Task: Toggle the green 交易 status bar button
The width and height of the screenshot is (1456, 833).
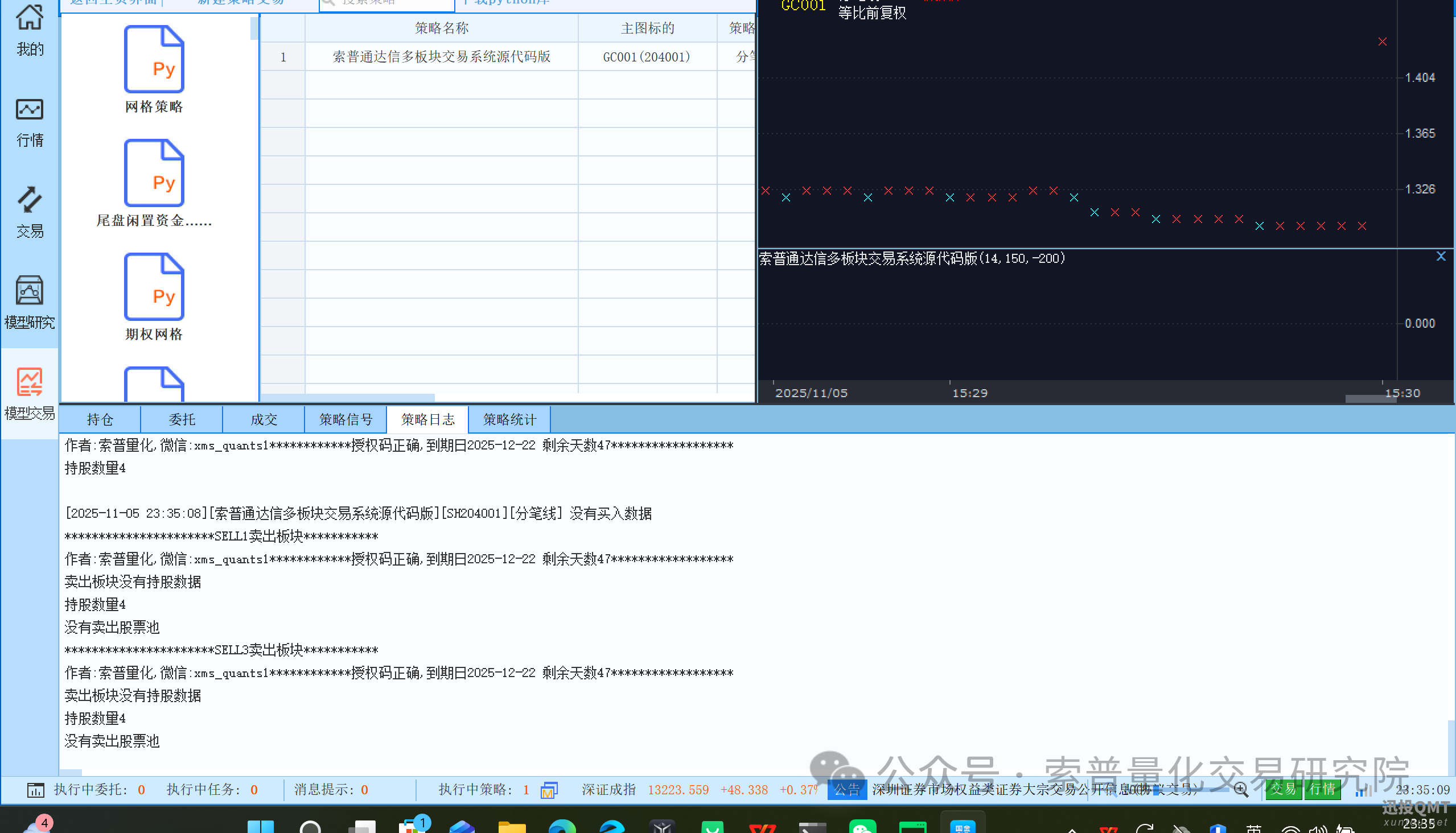Action: pos(1284,790)
